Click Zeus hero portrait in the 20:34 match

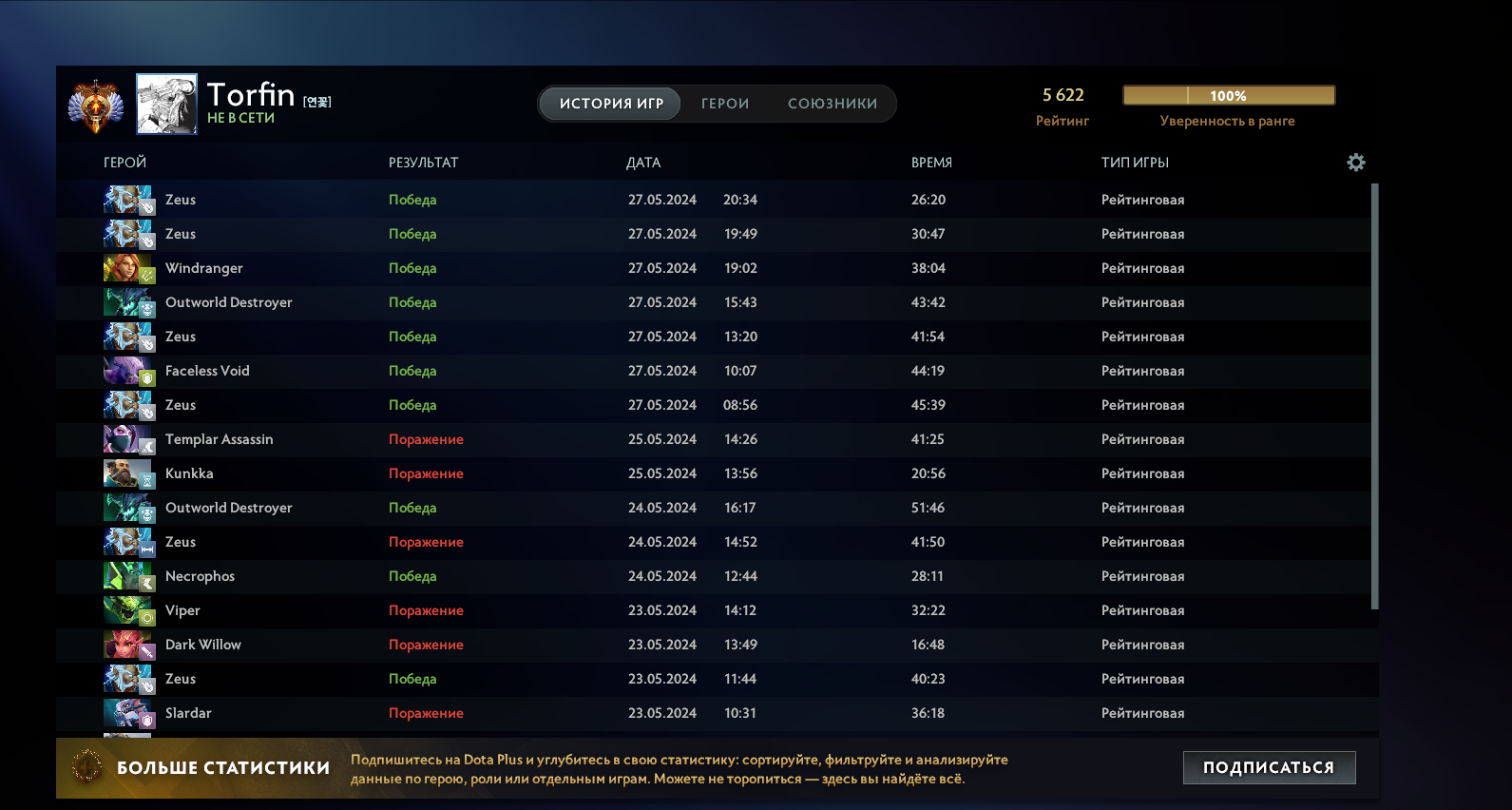(128, 200)
